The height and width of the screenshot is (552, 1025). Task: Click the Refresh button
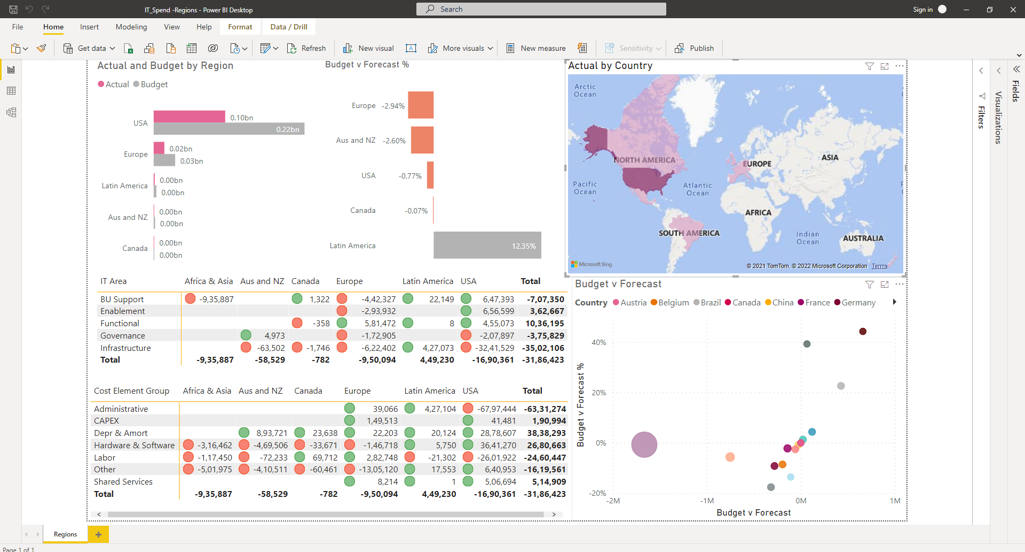[306, 48]
